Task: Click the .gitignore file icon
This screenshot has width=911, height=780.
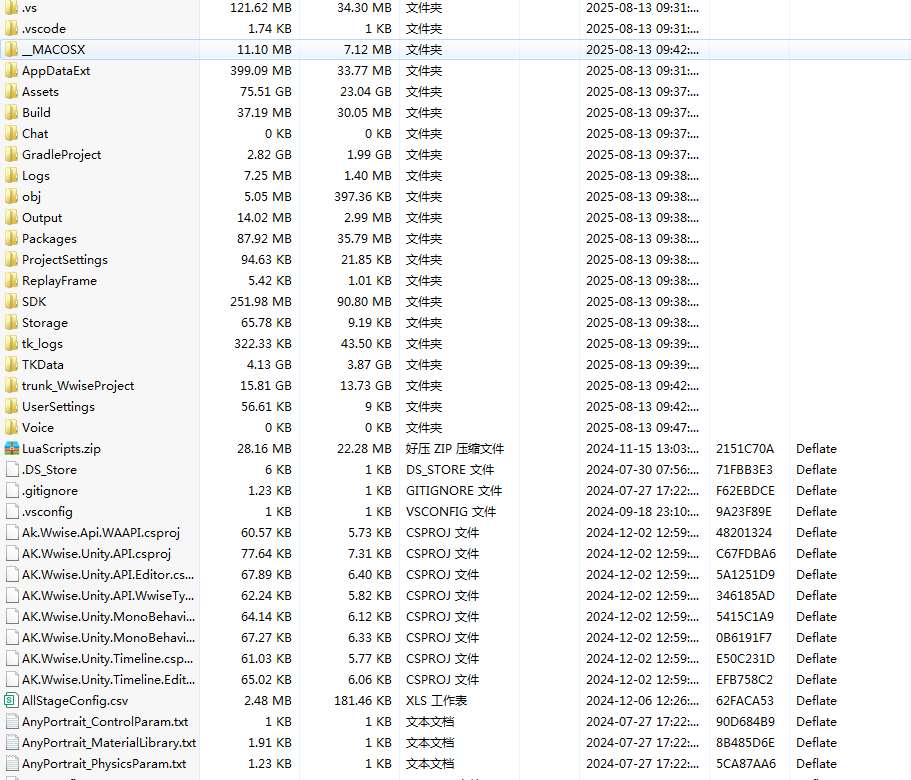Action: point(12,491)
